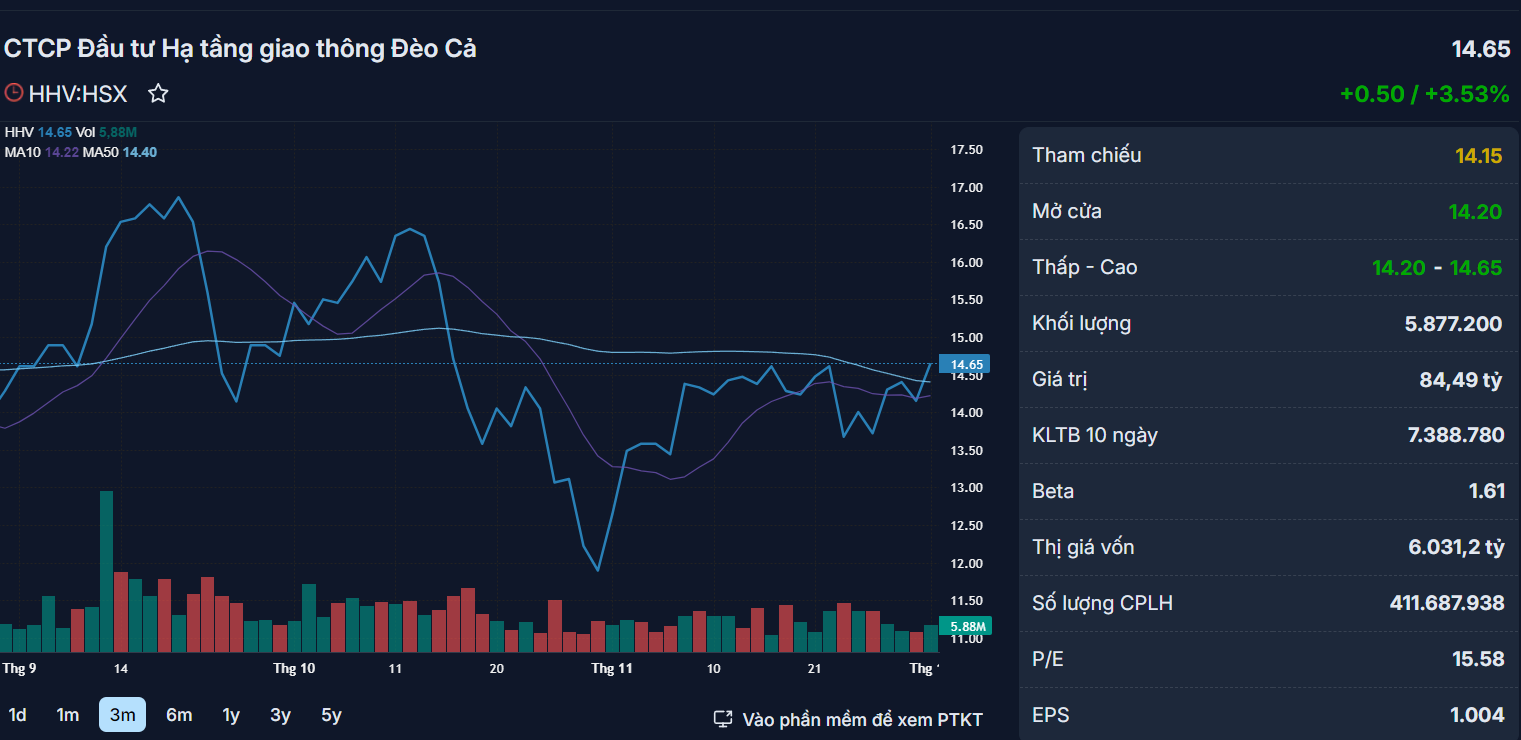Click the tallest green volume bar near 14
This screenshot has width=1521, height=740.
[106, 571]
